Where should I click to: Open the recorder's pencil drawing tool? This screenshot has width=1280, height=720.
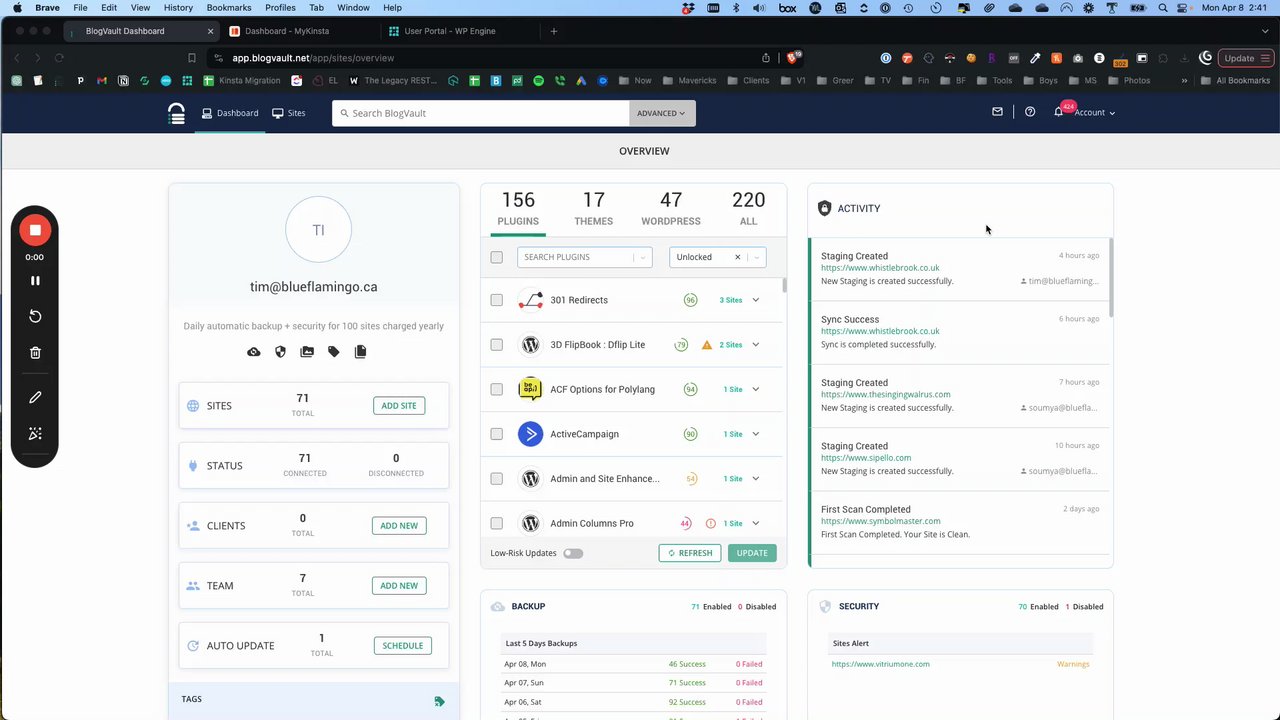pyautogui.click(x=35, y=397)
